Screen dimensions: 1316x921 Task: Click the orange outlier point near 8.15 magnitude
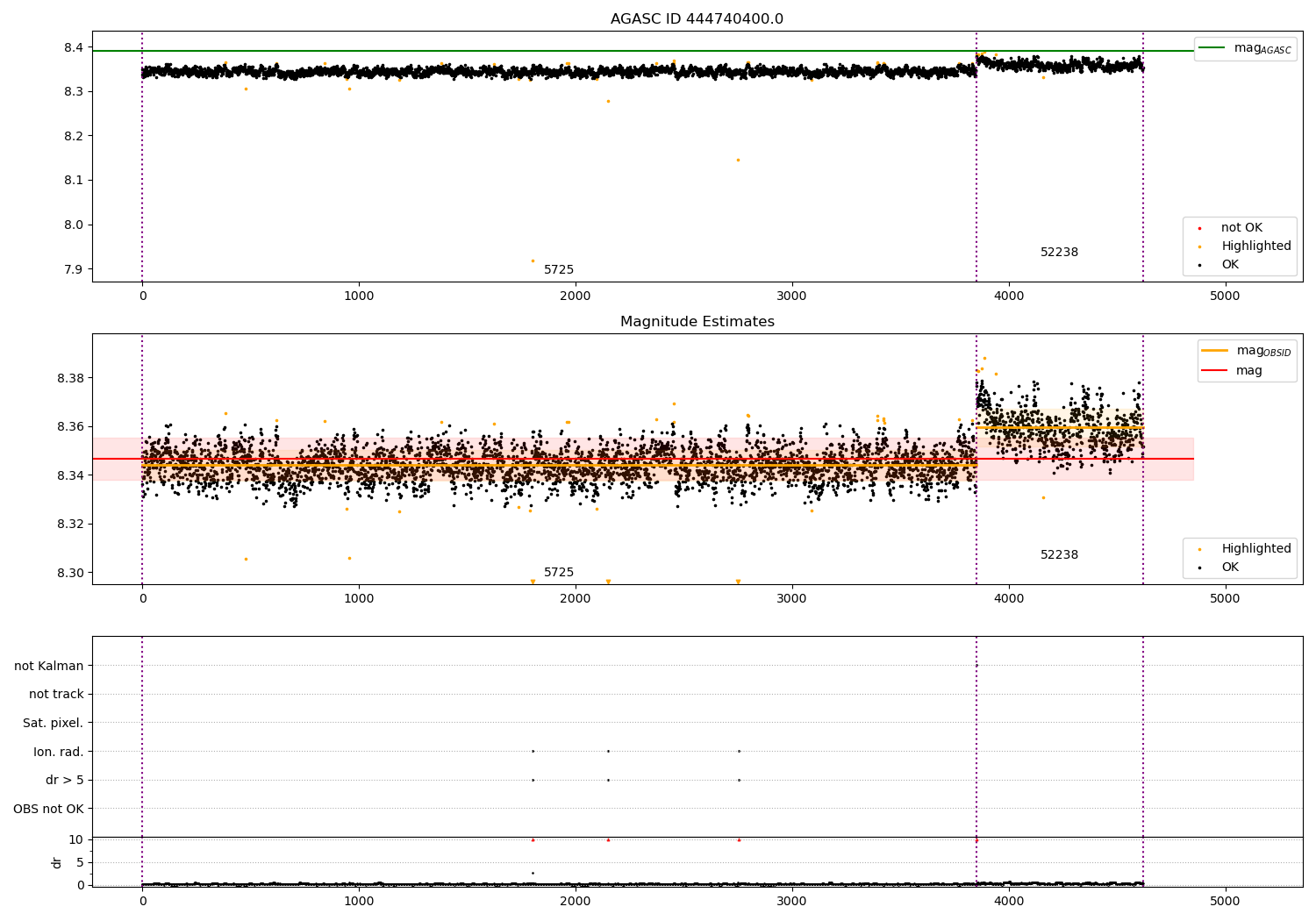coord(738,160)
